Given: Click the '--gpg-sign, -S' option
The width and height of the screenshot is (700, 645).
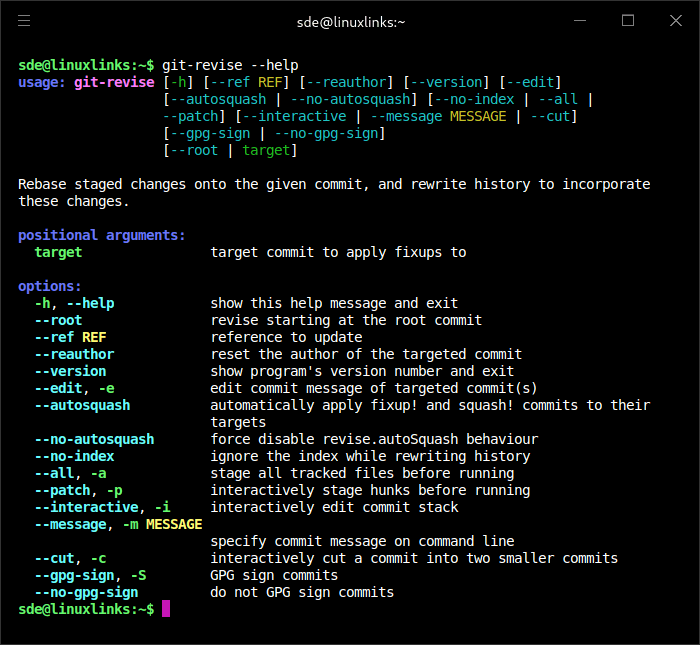Looking at the screenshot, I should (91, 576).
